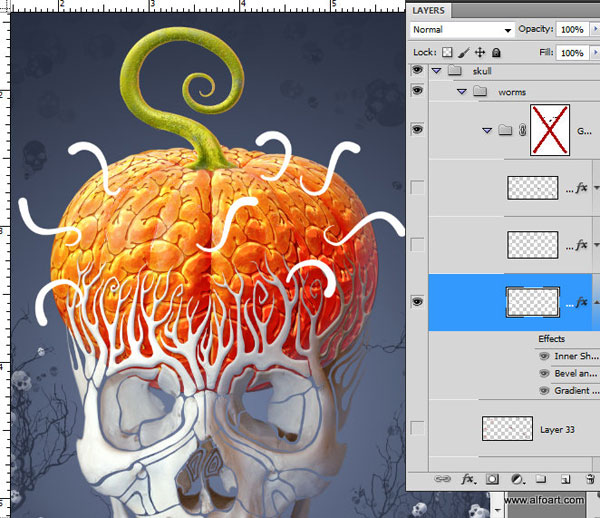Image resolution: width=600 pixels, height=518 pixels.
Task: Select the first fx layer thumbnail
Action: click(x=533, y=187)
